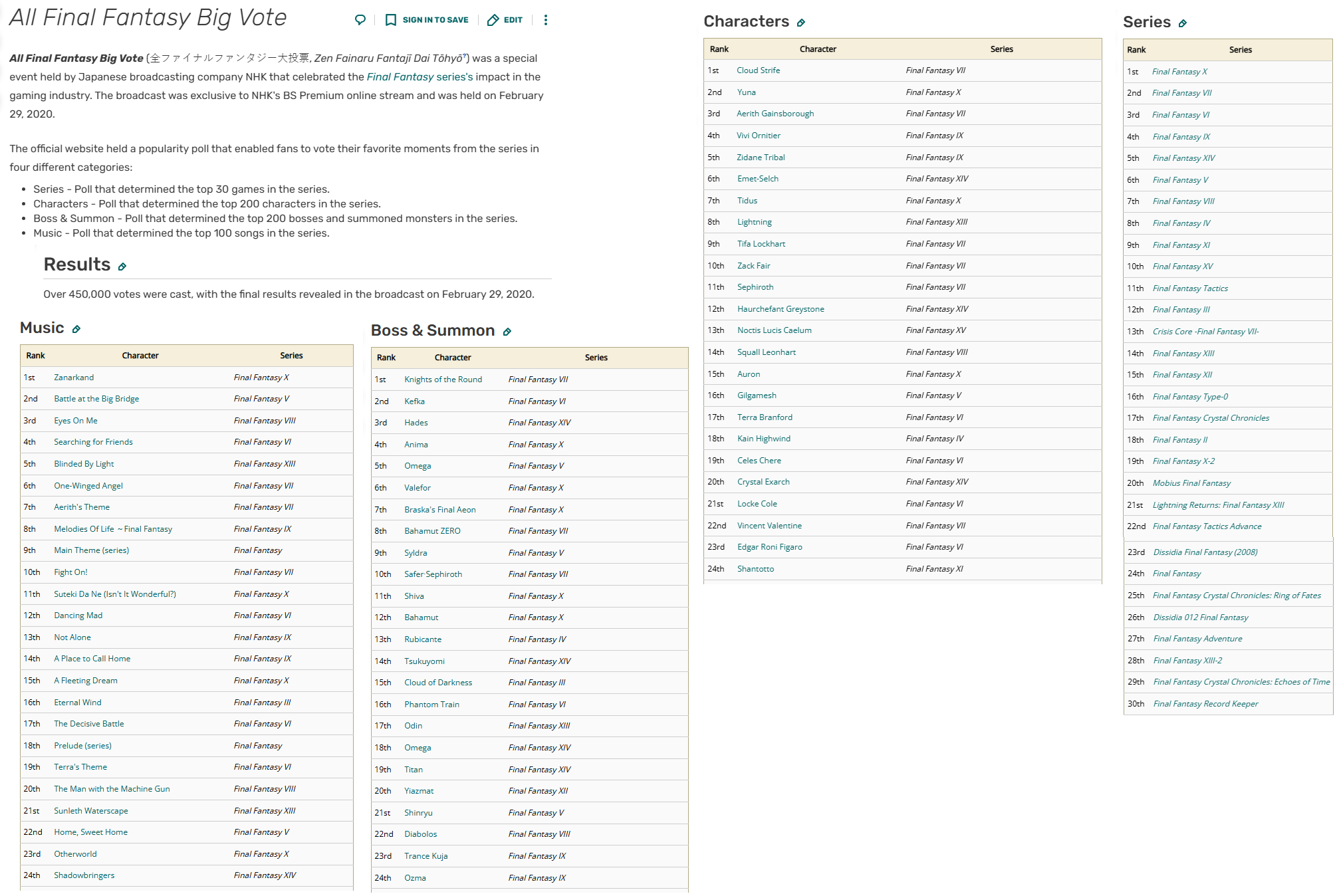Click edit icon beside Series heading
Viewport: 1339px width, 896px height.
pyautogui.click(x=1183, y=24)
